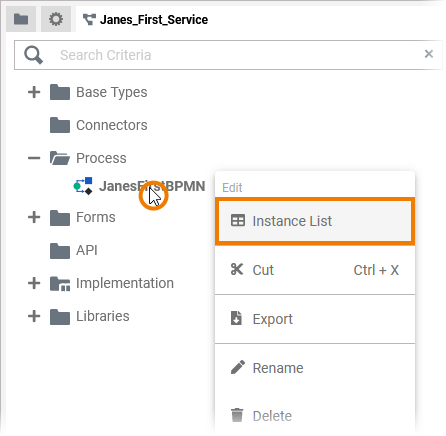This screenshot has width=446, height=436.
Task: Expand the Base Types folder
Action: 34,92
